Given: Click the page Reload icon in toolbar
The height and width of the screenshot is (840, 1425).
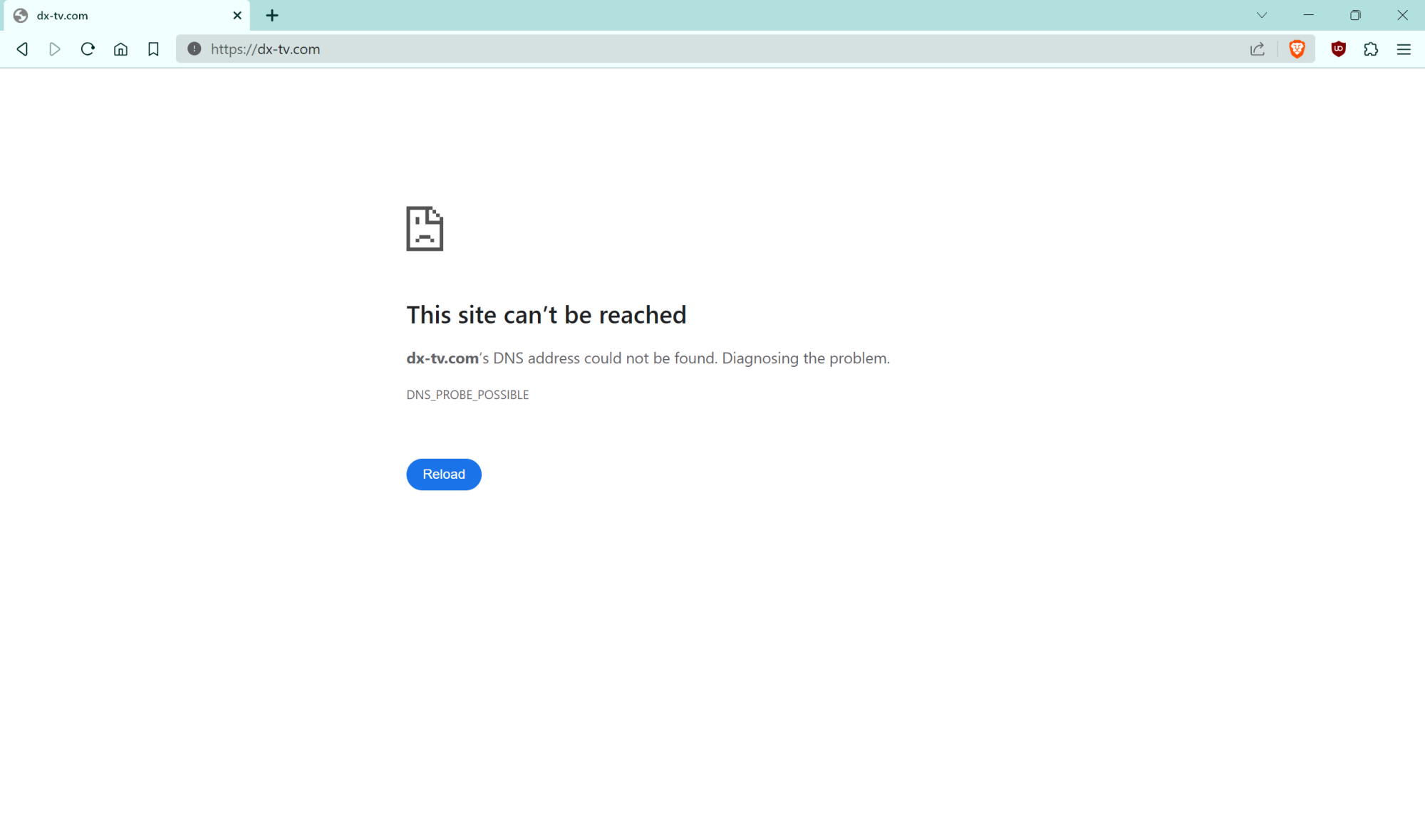Looking at the screenshot, I should [x=88, y=49].
